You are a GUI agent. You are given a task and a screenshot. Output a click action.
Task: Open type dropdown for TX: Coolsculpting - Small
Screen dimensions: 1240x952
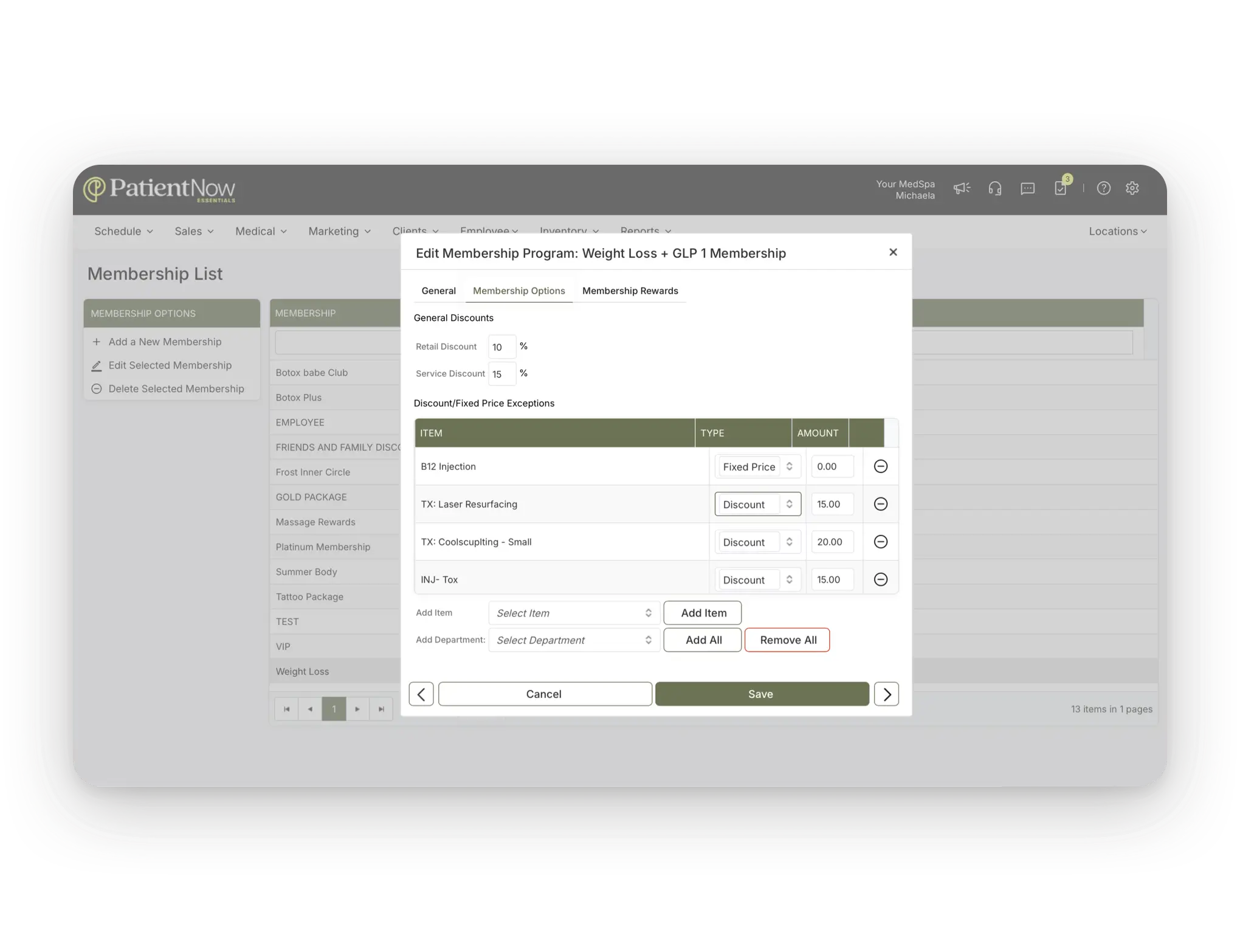coord(757,542)
